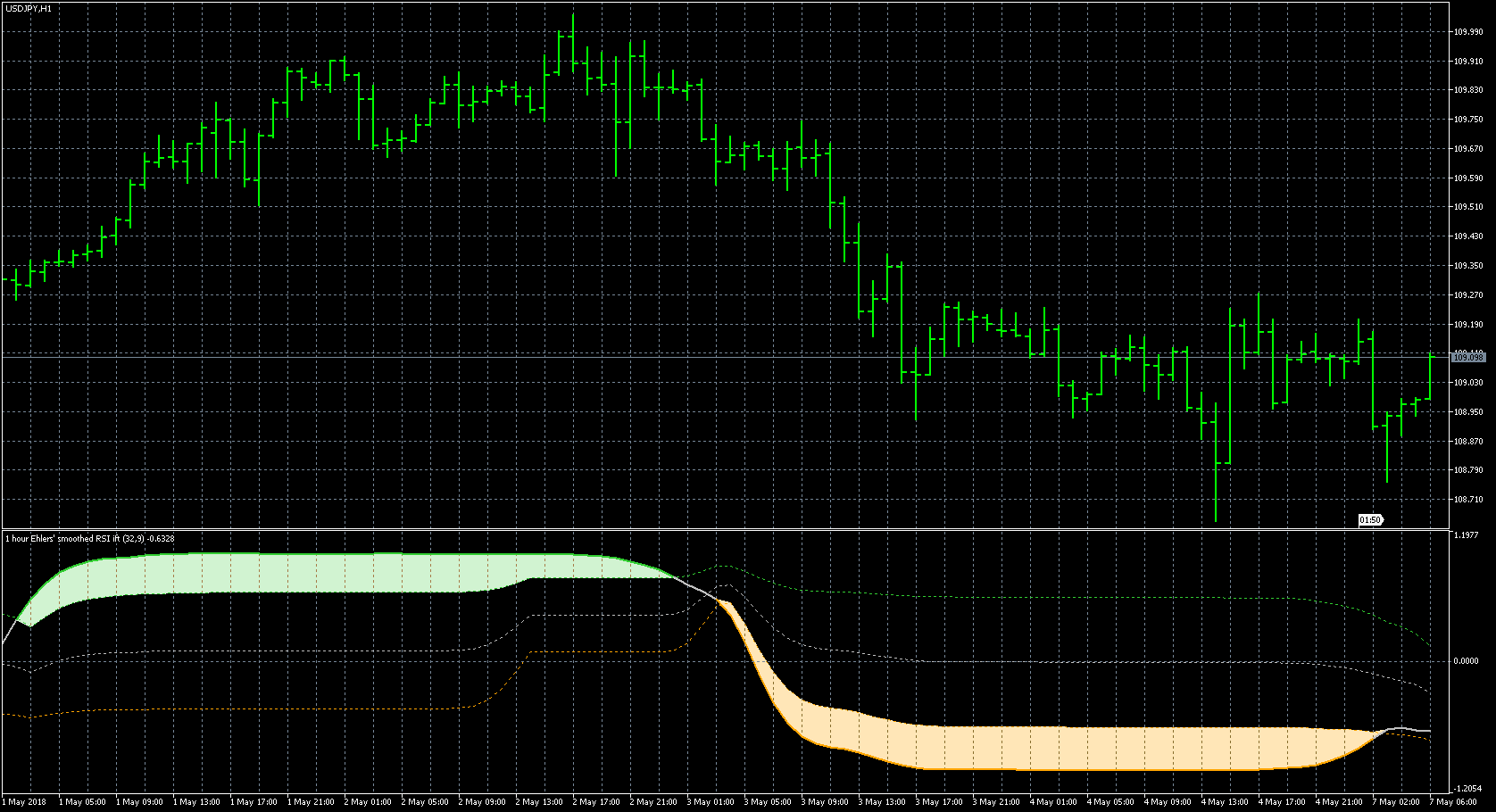The height and width of the screenshot is (812, 1496).
Task: Click the 109.670 price scale label
Action: pyautogui.click(x=1468, y=149)
